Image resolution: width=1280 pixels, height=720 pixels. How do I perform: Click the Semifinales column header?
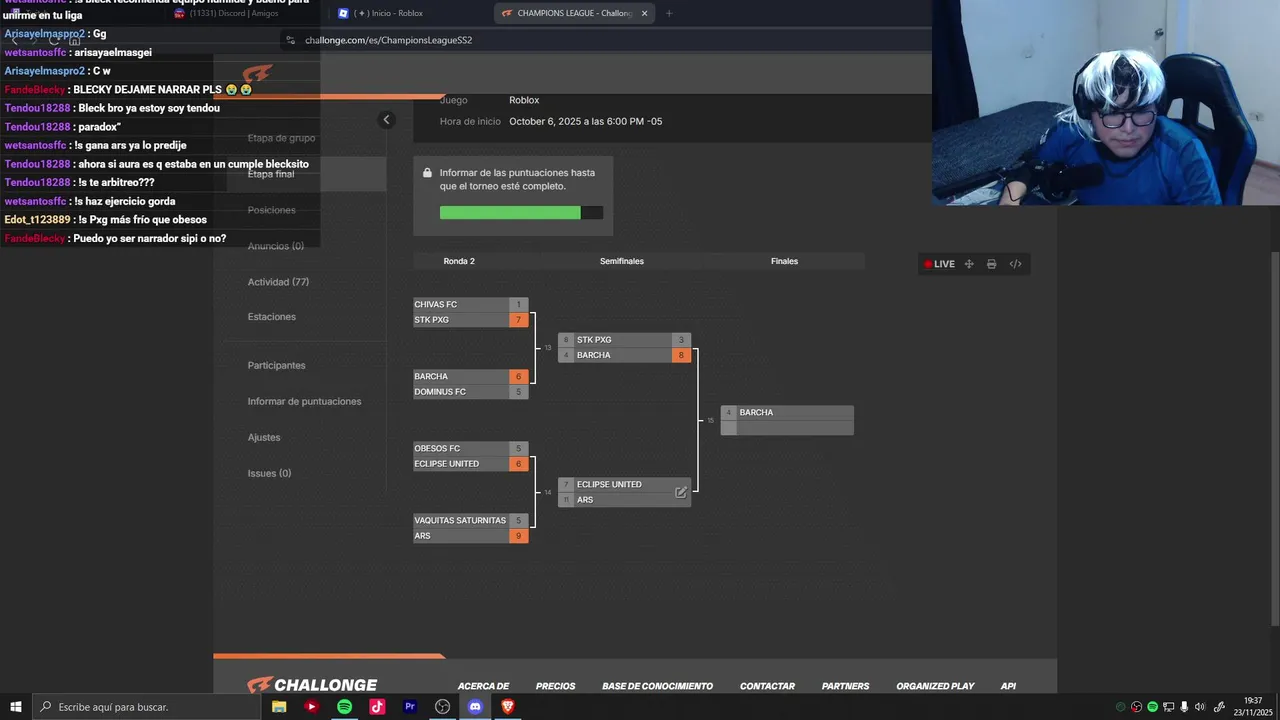[x=622, y=261]
